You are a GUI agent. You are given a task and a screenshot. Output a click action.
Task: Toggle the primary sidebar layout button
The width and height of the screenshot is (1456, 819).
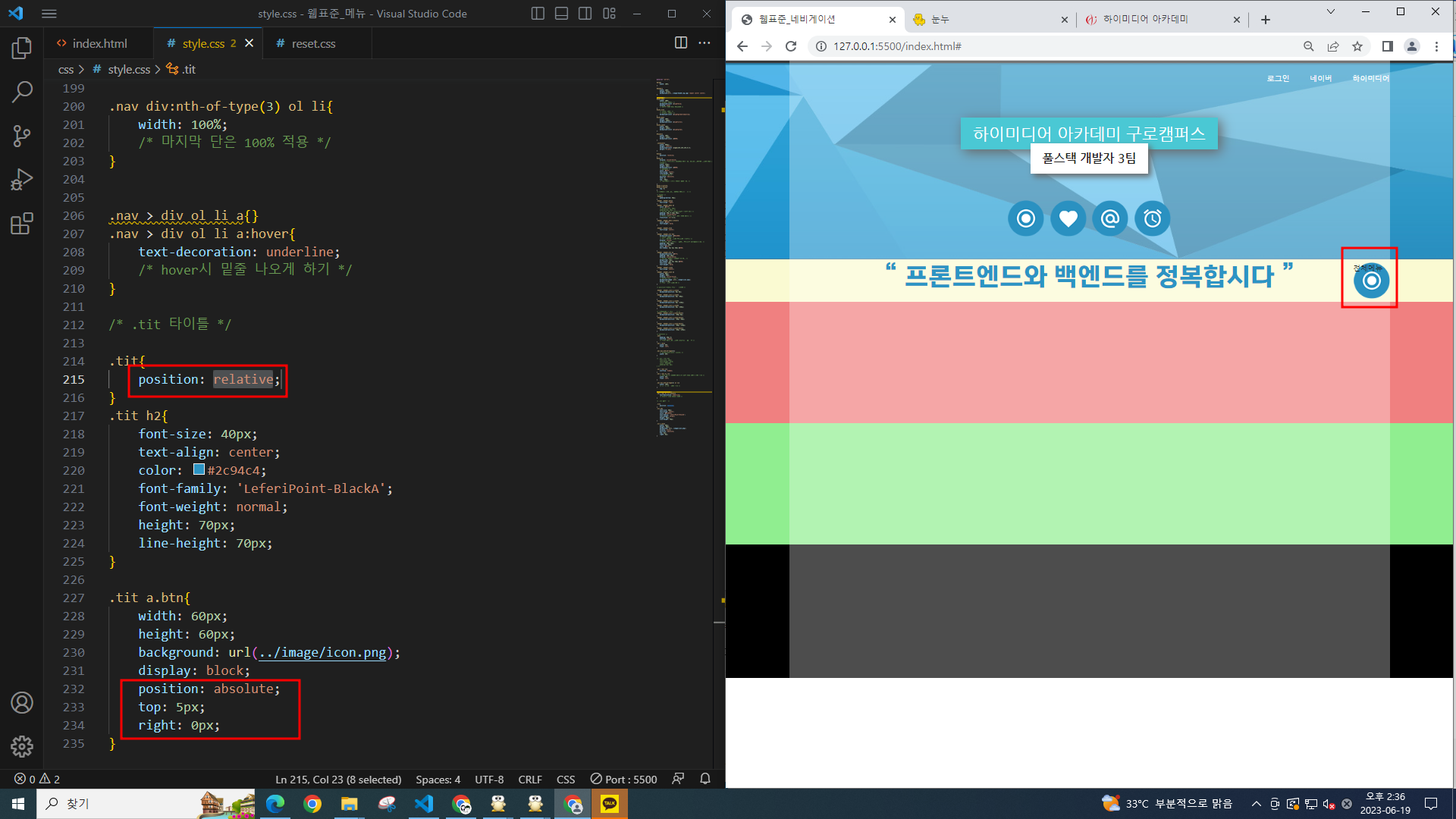pos(538,14)
